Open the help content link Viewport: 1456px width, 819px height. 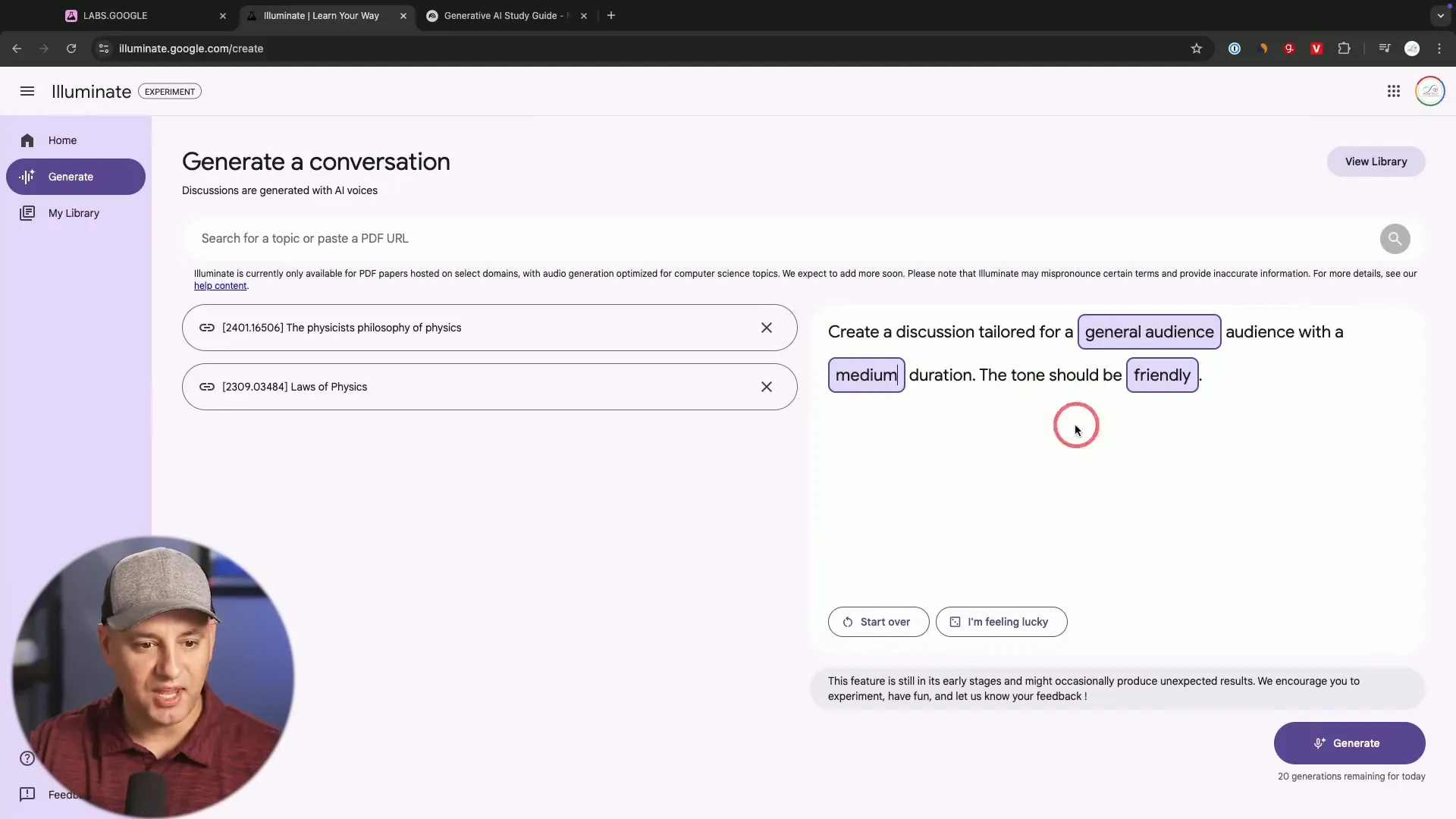point(220,286)
